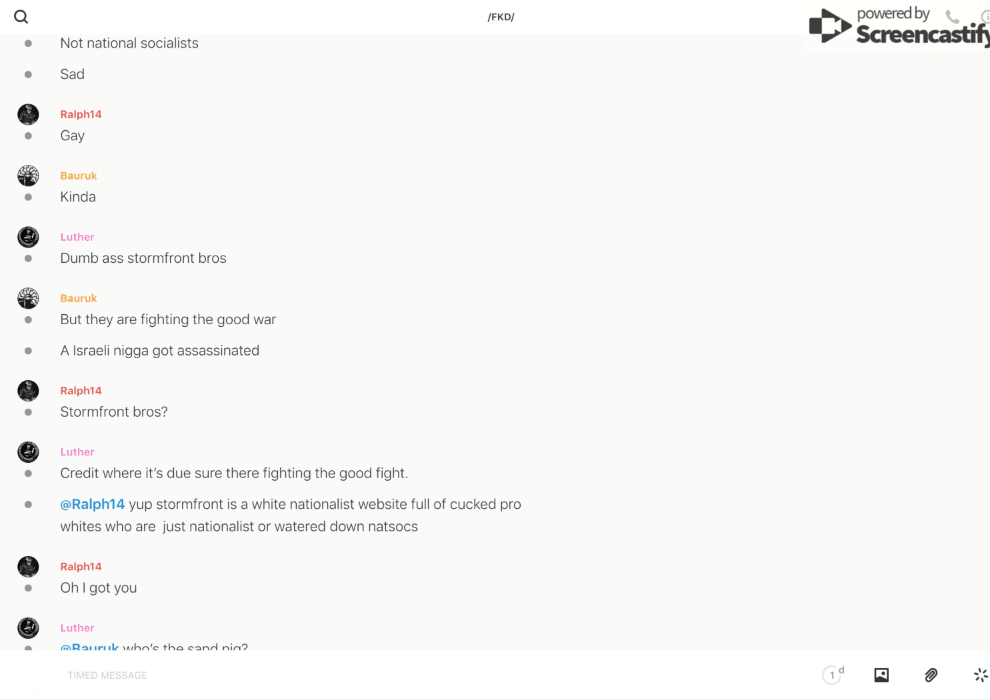Click the Screencastify logo icon
The image size is (990, 700).
(829, 26)
